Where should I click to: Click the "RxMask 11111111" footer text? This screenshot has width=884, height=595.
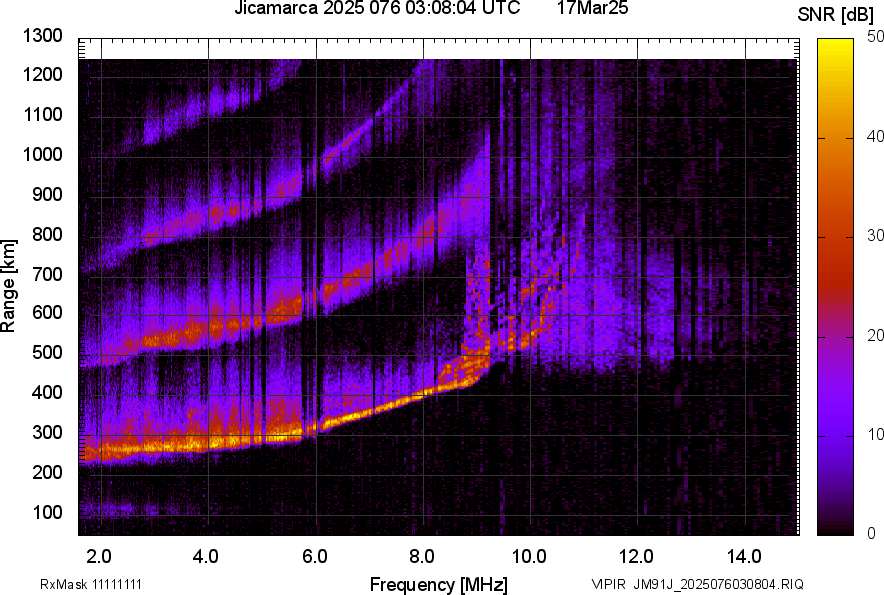pos(91,584)
